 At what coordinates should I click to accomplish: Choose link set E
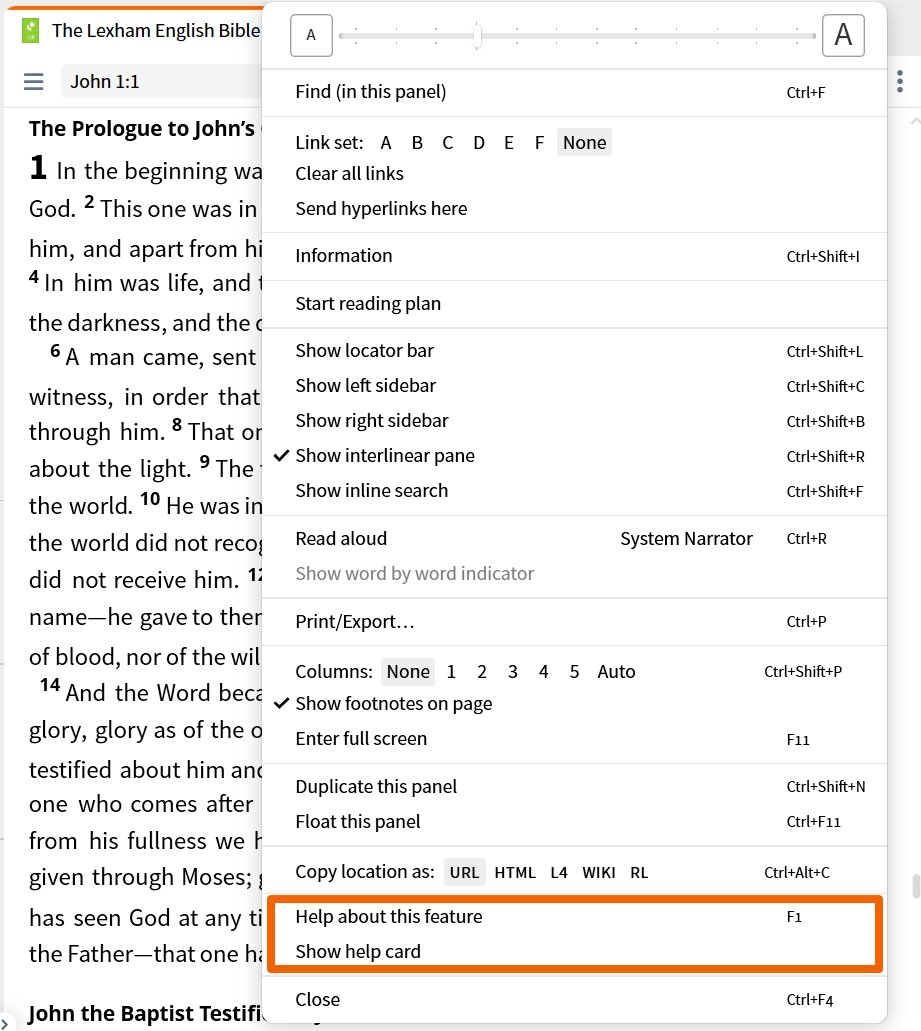(x=509, y=143)
